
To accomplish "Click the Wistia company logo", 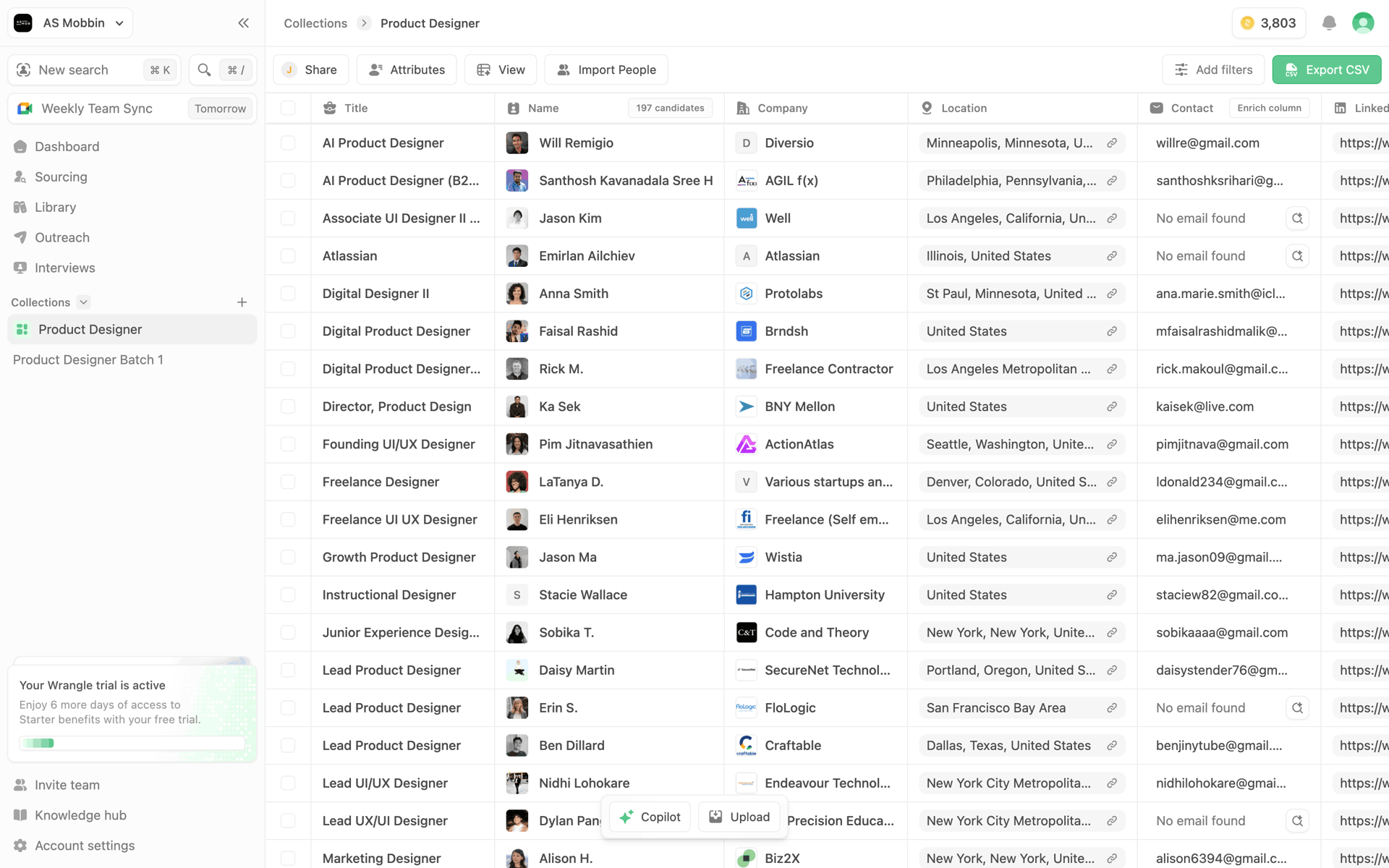I will [746, 558].
